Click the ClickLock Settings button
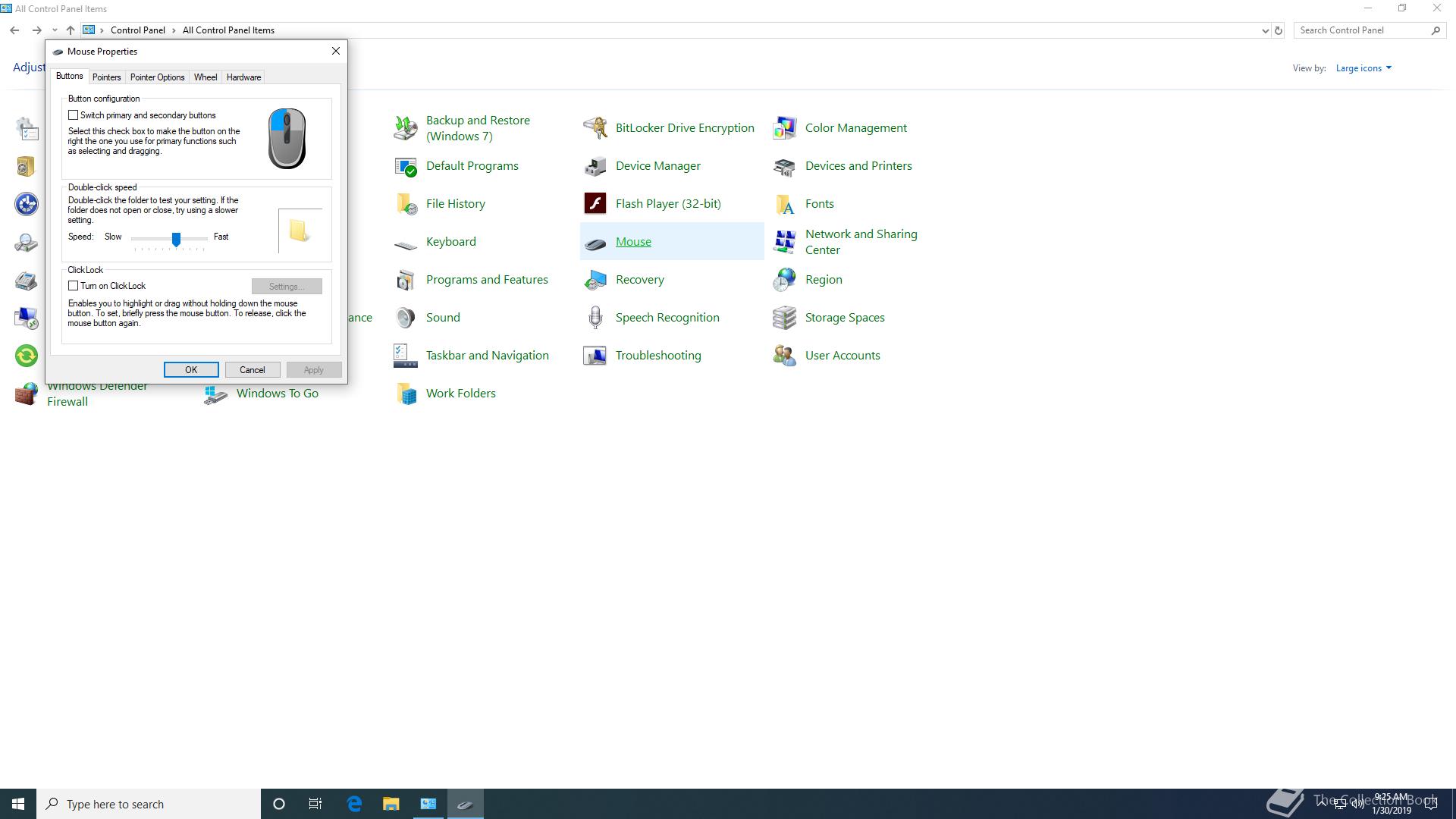This screenshot has width=1456, height=819. pos(287,287)
